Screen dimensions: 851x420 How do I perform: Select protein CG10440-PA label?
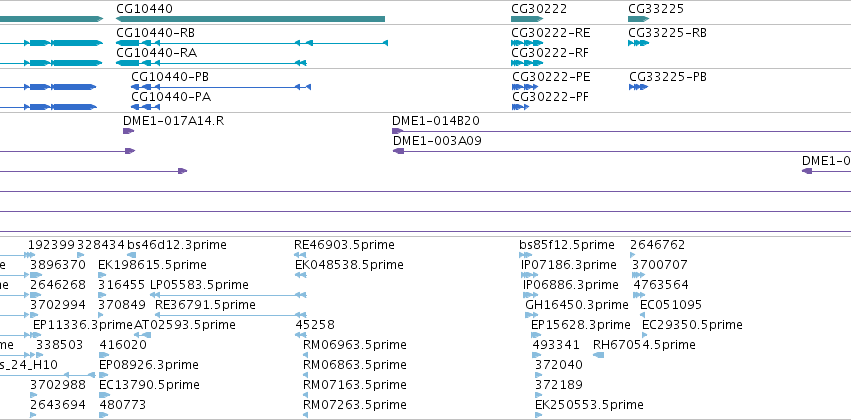tap(171, 97)
